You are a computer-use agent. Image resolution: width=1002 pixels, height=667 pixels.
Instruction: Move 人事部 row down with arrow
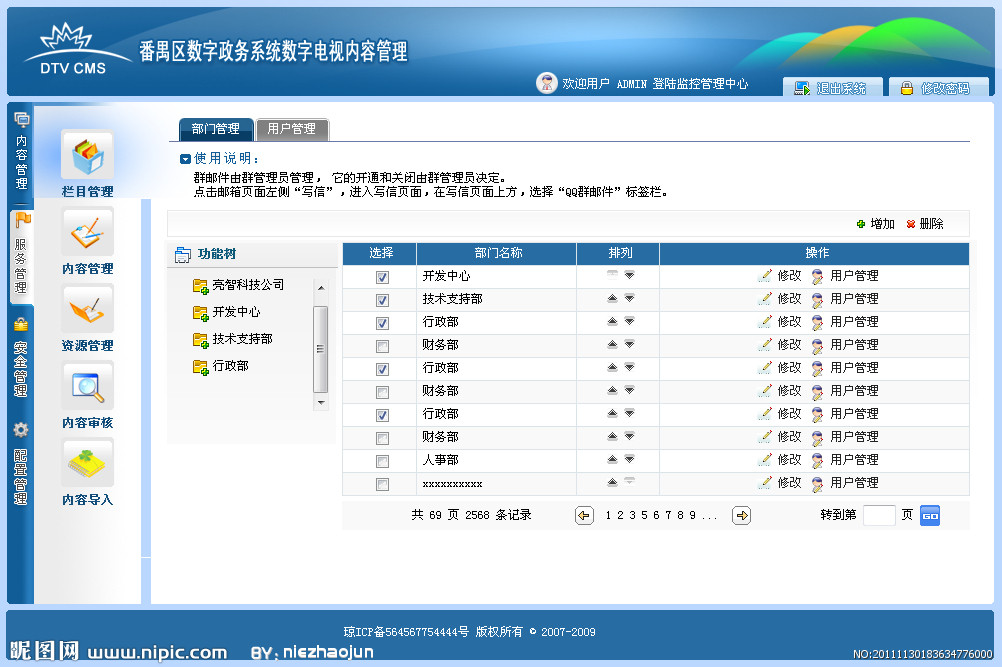(x=629, y=459)
